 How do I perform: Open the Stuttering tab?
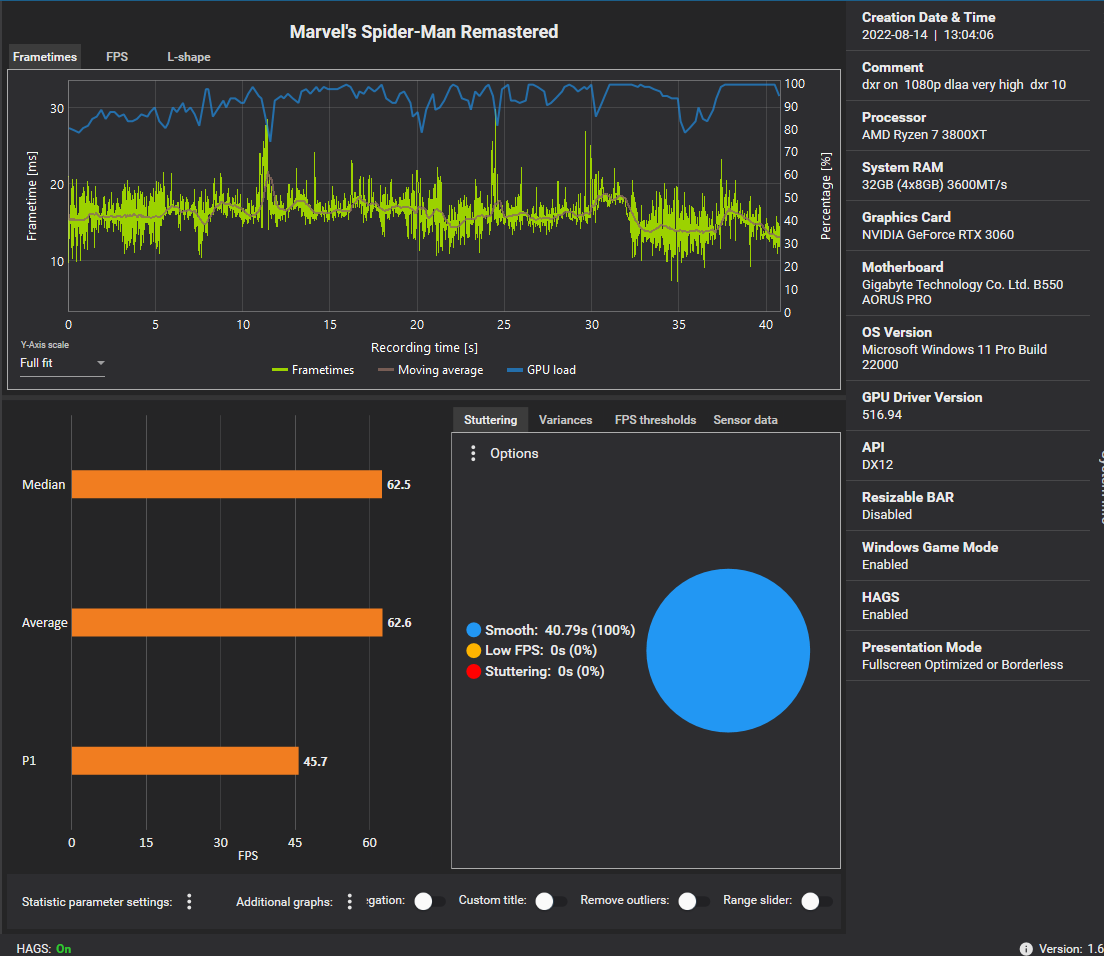coord(490,420)
